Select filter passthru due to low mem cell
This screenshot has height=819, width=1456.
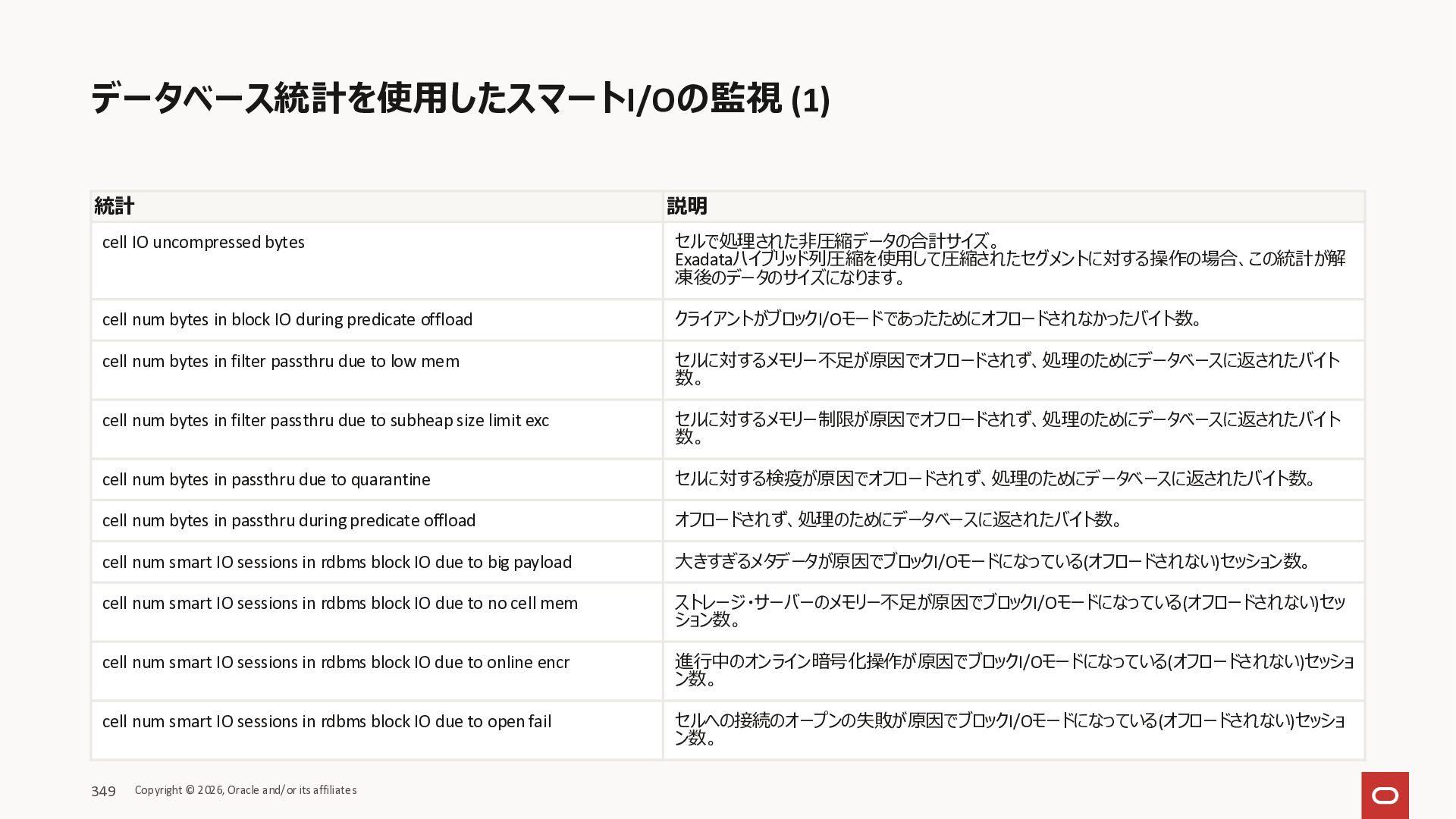tap(281, 362)
